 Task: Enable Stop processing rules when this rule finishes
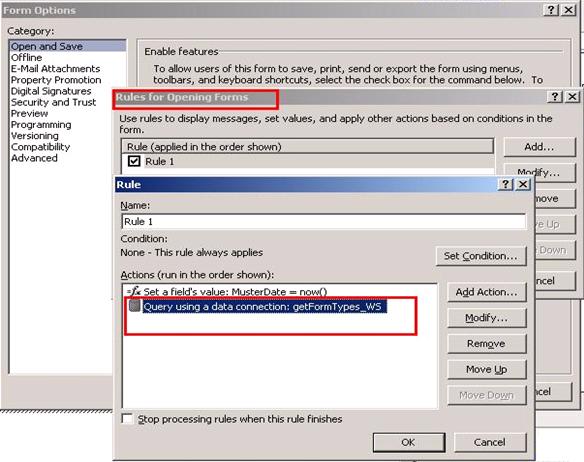coord(127,419)
